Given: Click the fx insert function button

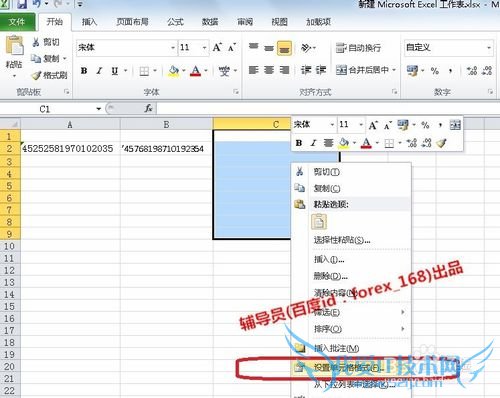Looking at the screenshot, I should (148, 108).
